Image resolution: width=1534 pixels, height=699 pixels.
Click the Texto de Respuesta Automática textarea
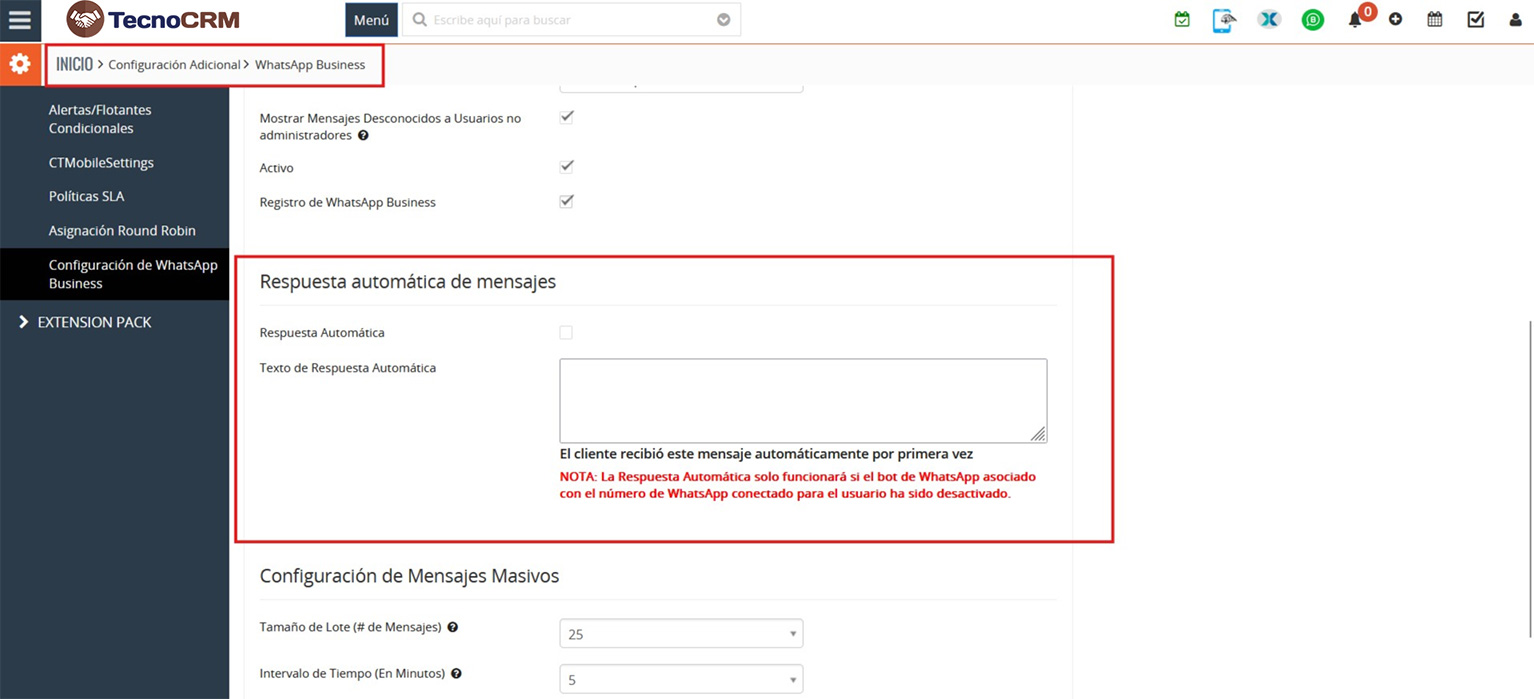pos(802,400)
